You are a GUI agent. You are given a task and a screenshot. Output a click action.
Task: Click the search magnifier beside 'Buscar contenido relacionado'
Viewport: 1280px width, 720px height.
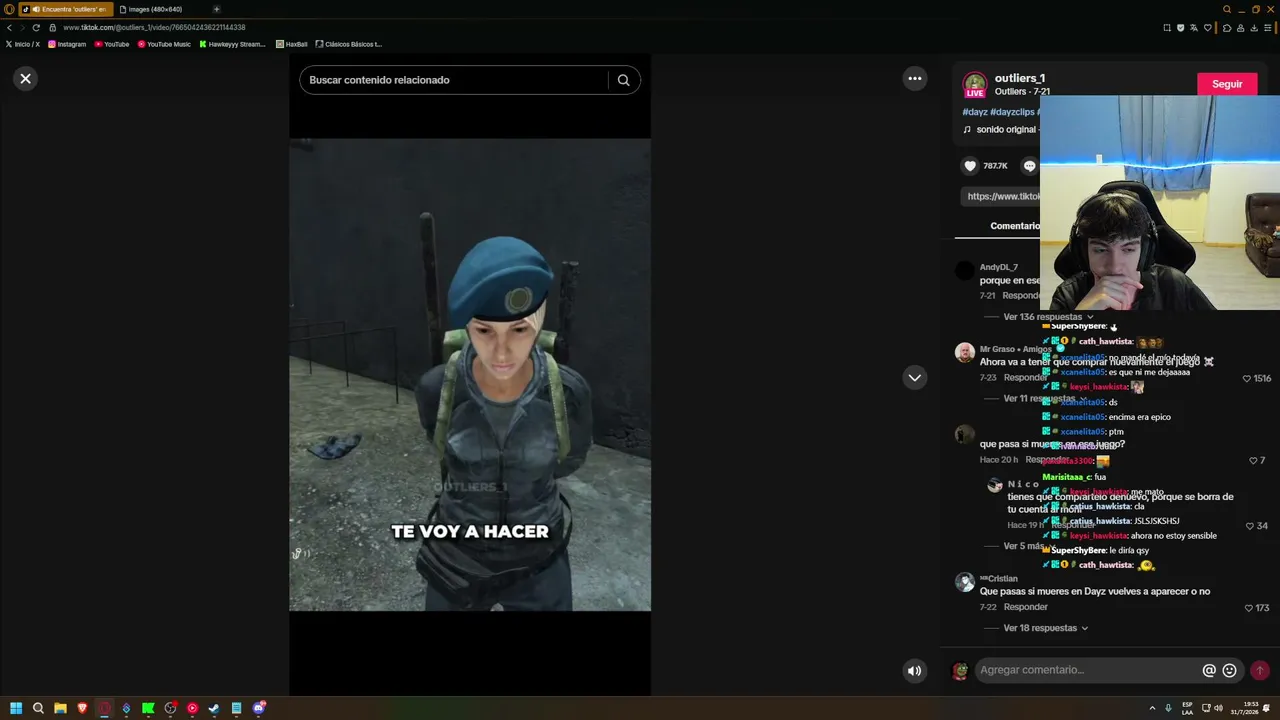click(x=623, y=80)
